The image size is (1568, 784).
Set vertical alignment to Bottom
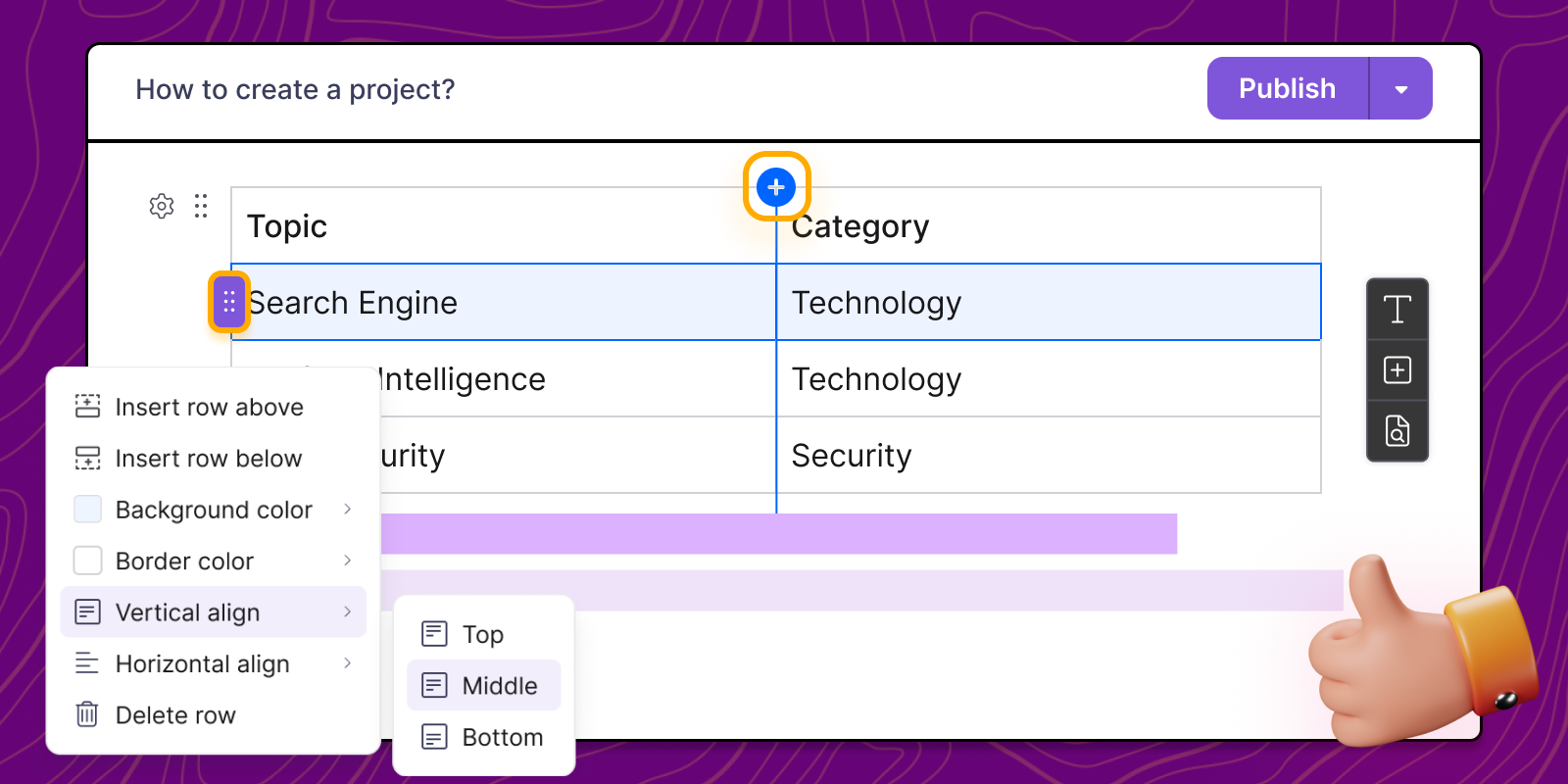tap(484, 736)
